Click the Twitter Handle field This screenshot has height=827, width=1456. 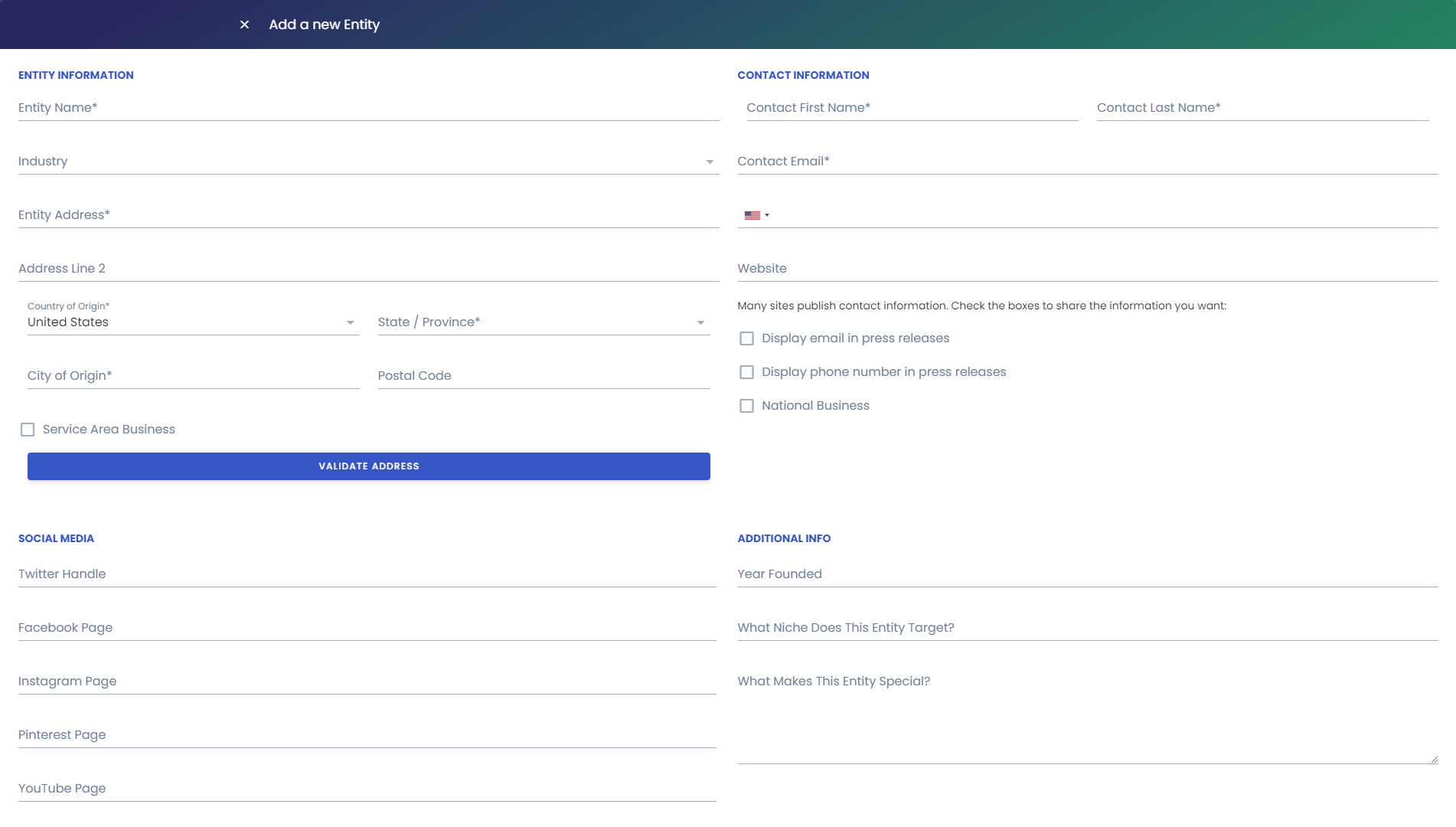point(367,574)
